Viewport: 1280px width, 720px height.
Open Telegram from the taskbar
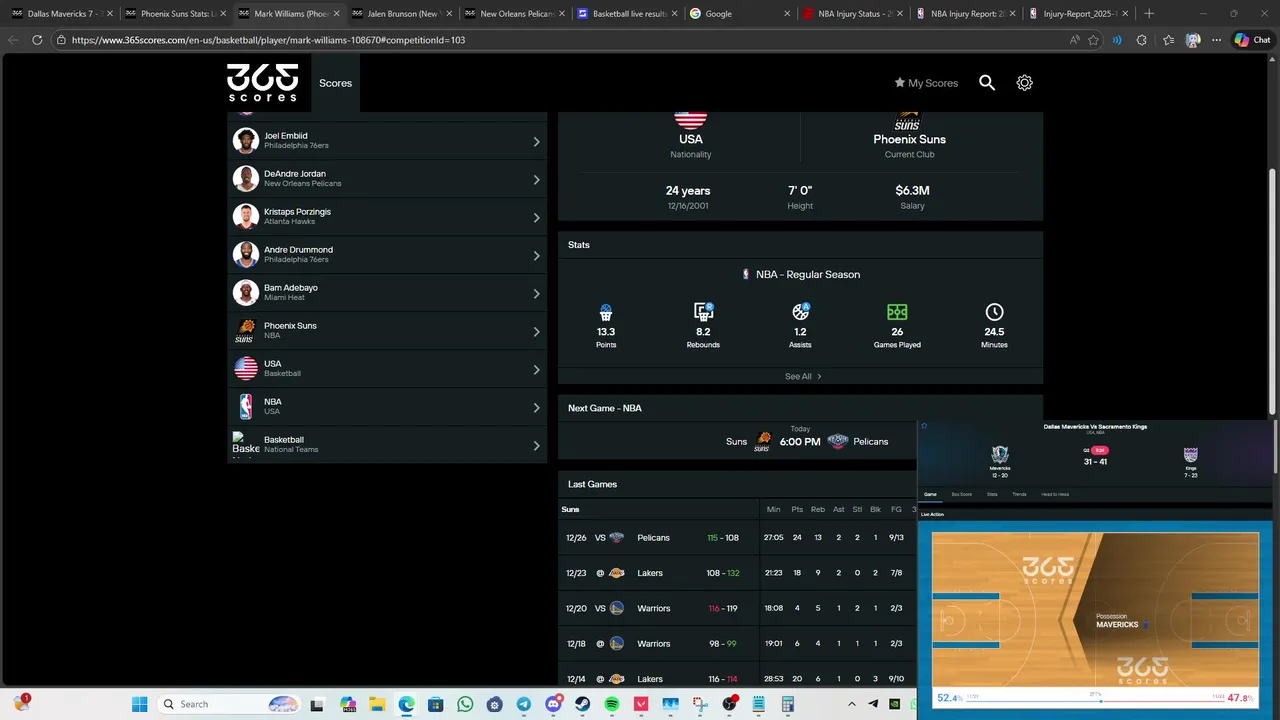pos(524,704)
